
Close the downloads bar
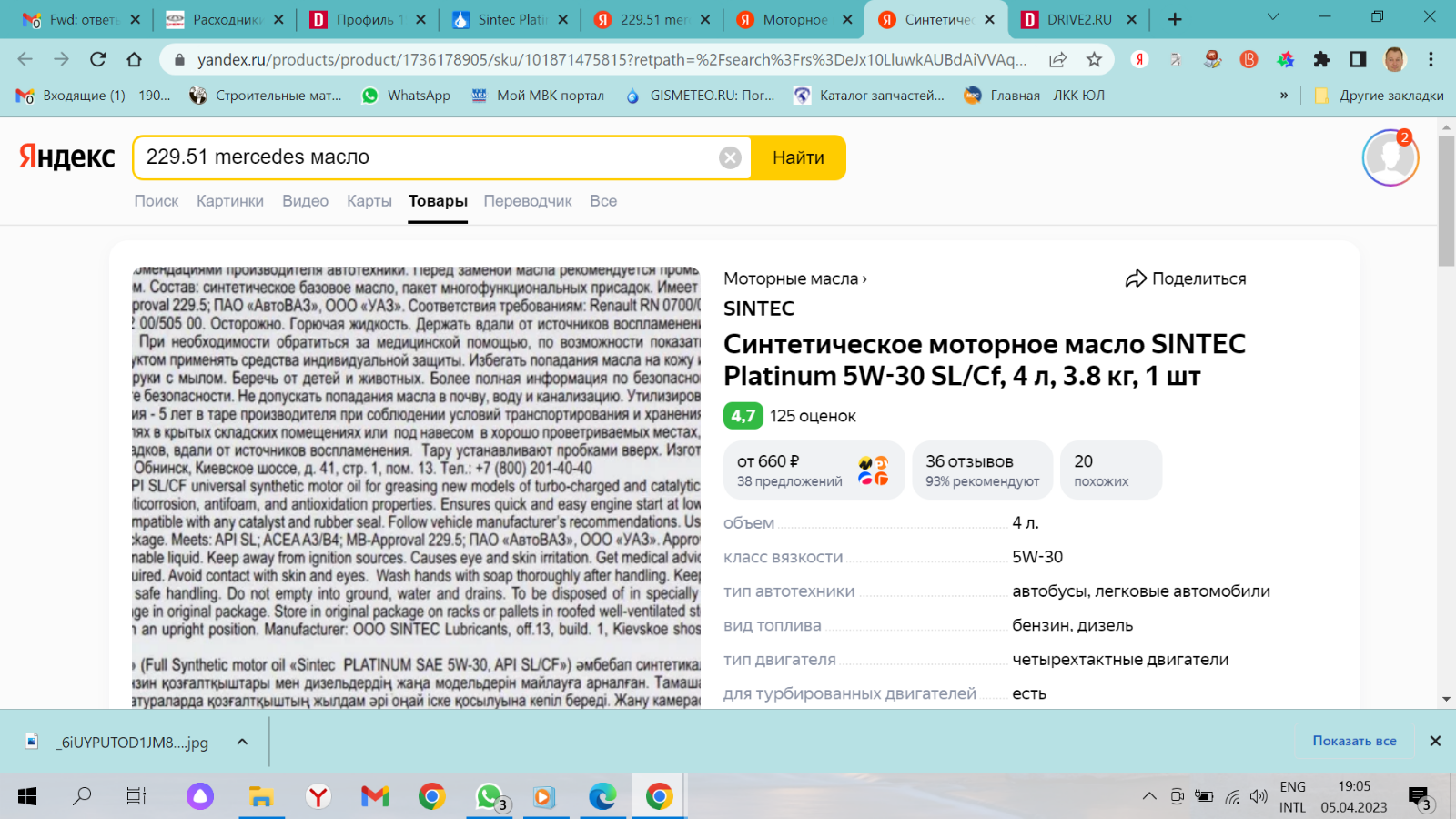(x=1435, y=741)
